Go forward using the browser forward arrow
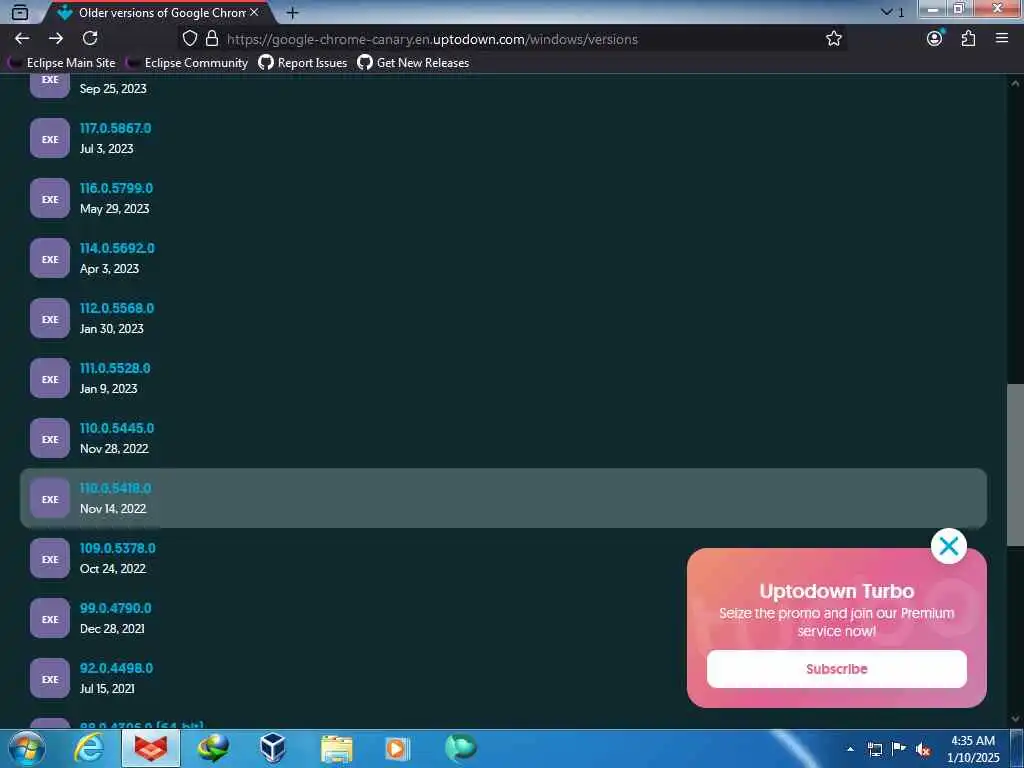 (56, 39)
